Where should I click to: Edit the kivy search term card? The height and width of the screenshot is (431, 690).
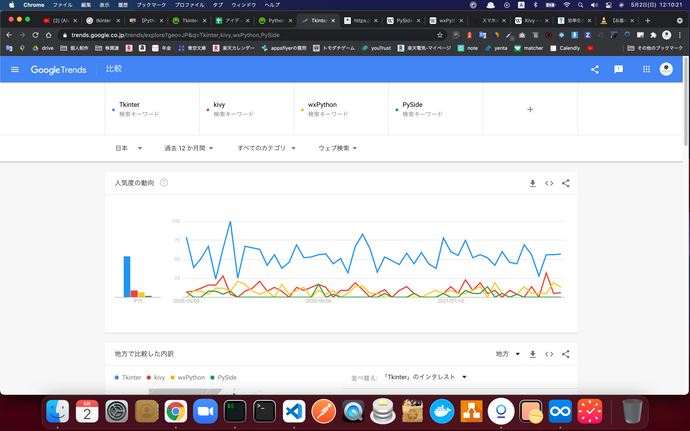(x=246, y=109)
